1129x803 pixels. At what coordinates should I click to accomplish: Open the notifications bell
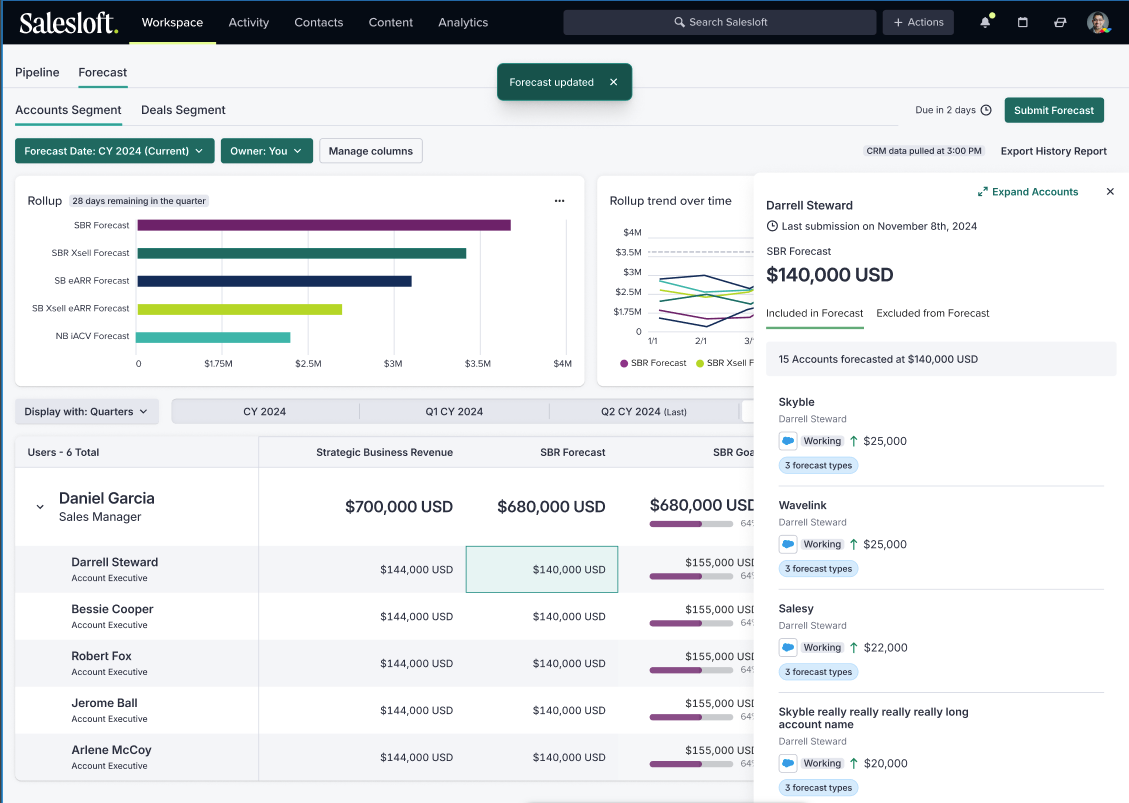point(985,22)
